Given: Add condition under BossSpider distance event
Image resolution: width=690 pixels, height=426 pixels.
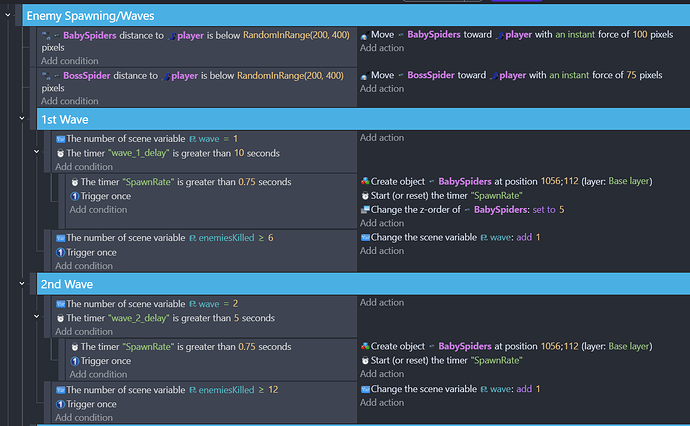Looking at the screenshot, I should [70, 101].
